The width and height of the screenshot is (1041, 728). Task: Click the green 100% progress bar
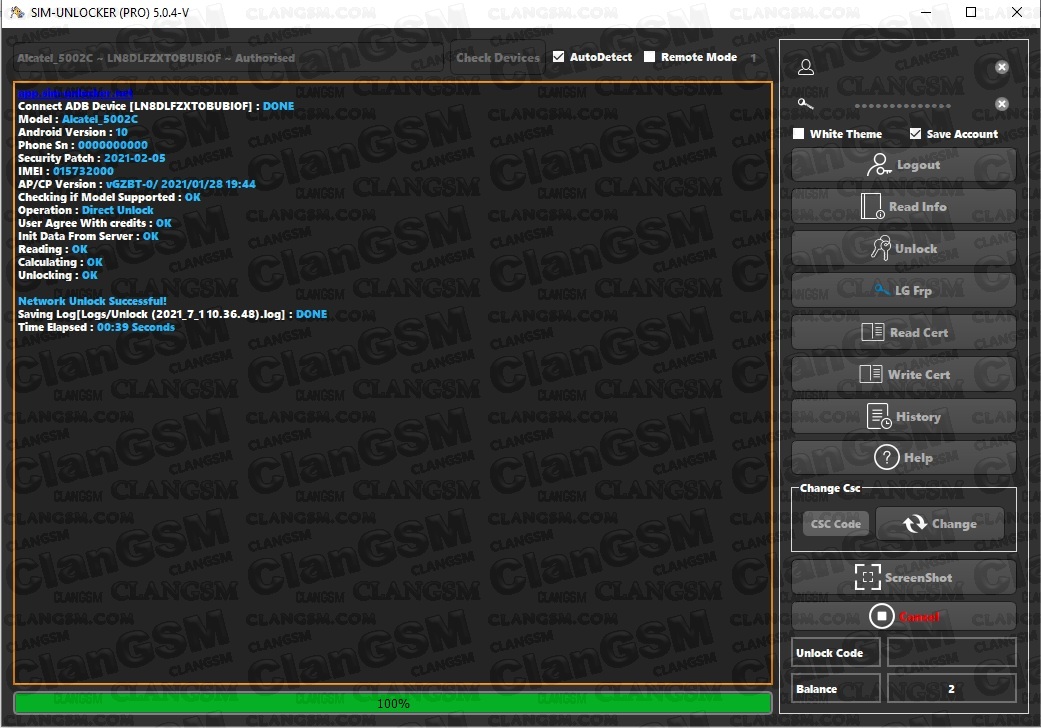coord(392,703)
